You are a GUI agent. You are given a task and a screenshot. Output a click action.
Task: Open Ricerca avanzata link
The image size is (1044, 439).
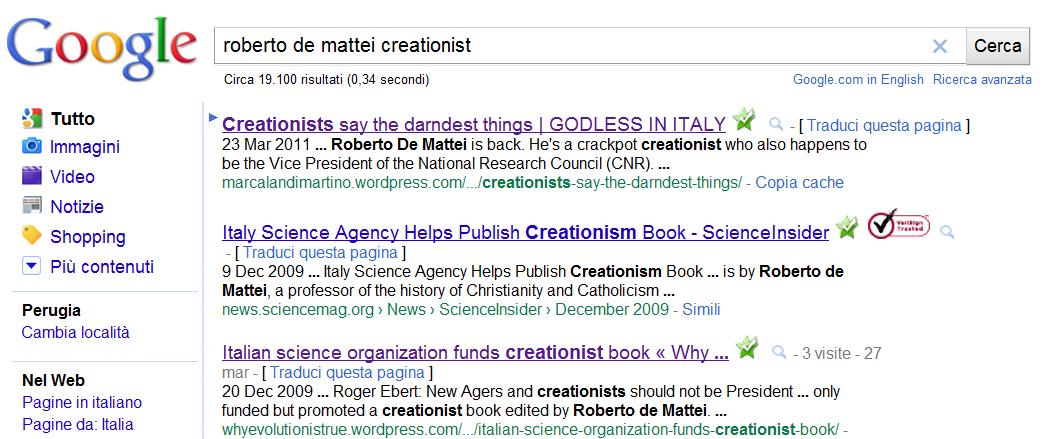coord(981,79)
